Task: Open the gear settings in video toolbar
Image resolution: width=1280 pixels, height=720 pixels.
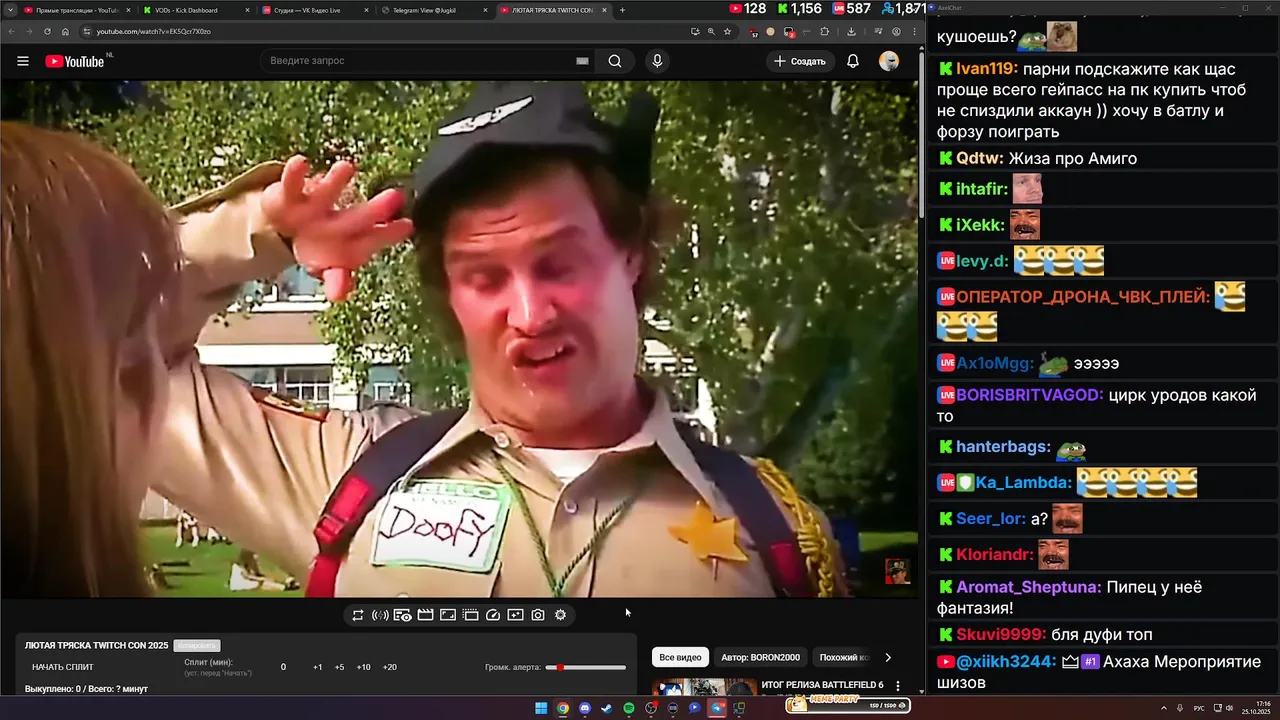Action: (560, 615)
